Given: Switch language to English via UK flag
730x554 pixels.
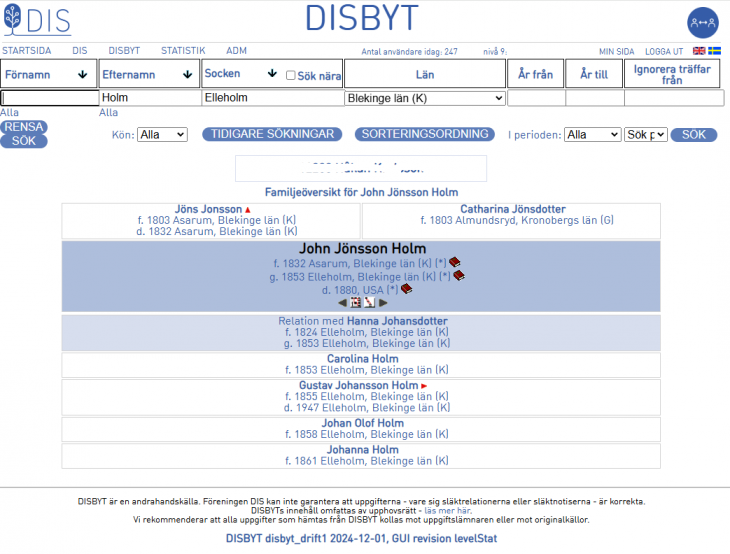Looking at the screenshot, I should click(x=699, y=51).
